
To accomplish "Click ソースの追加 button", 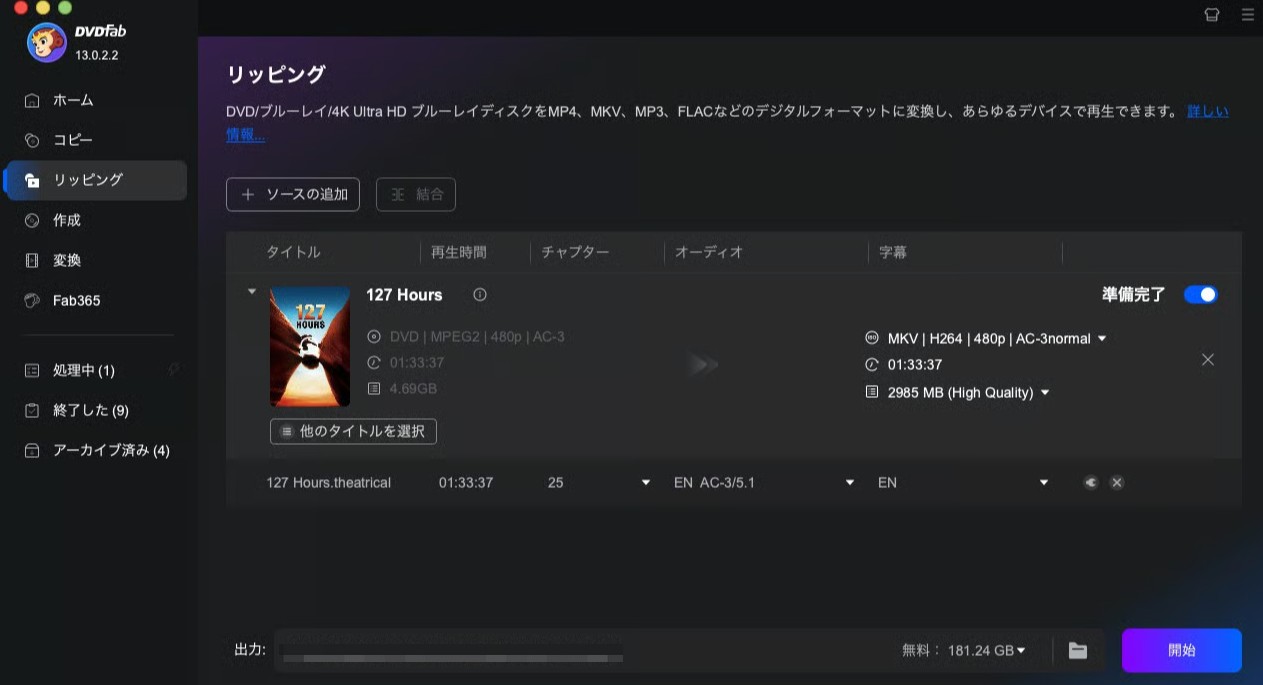I will tap(293, 194).
